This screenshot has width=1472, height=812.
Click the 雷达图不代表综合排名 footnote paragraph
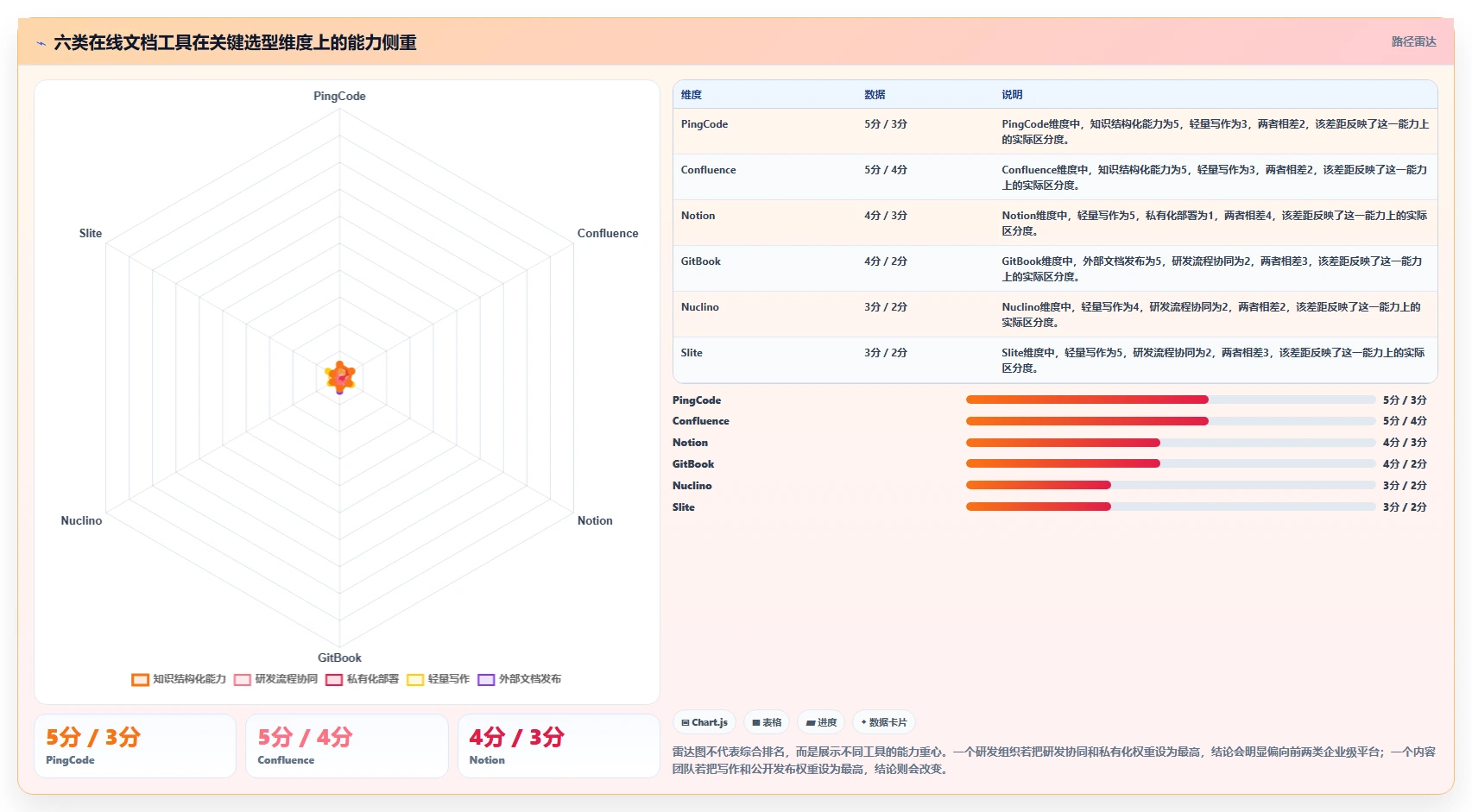click(1054, 760)
